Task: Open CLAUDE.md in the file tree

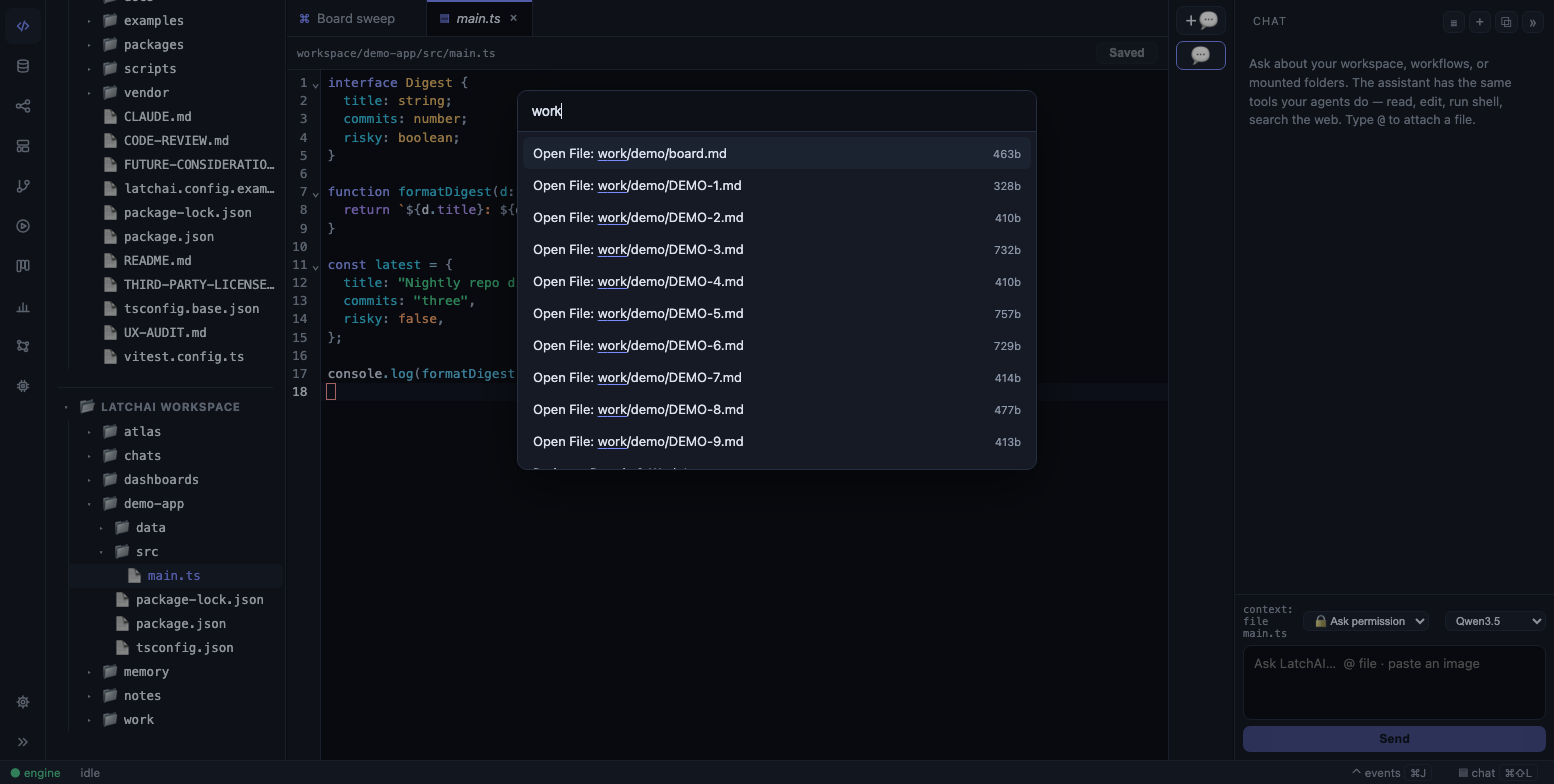Action: [157, 117]
